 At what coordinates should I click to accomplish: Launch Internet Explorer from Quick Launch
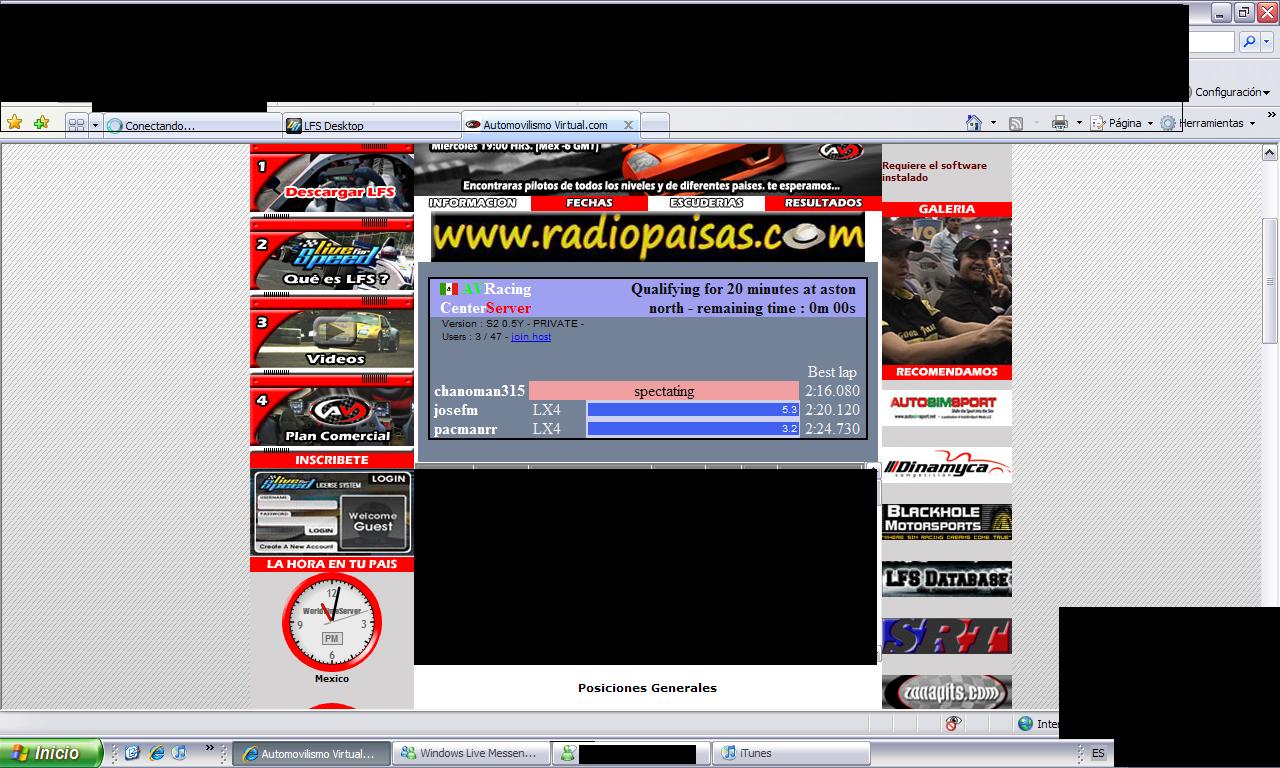click(156, 753)
